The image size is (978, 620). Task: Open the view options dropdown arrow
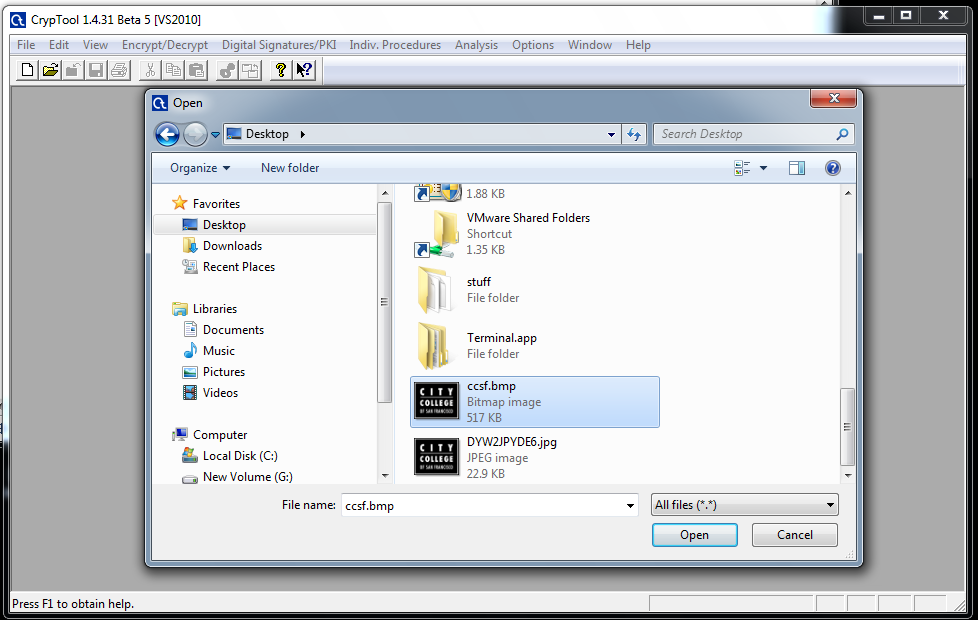pyautogui.click(x=763, y=168)
